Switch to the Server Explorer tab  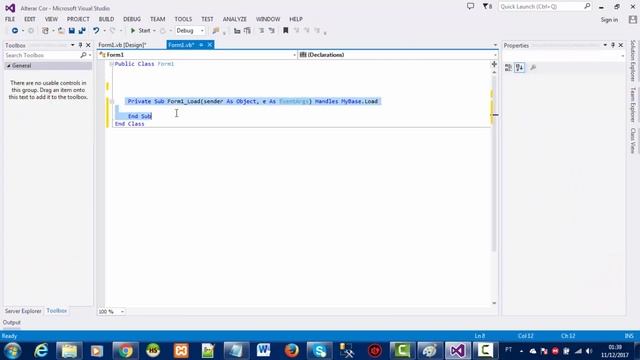(23, 311)
